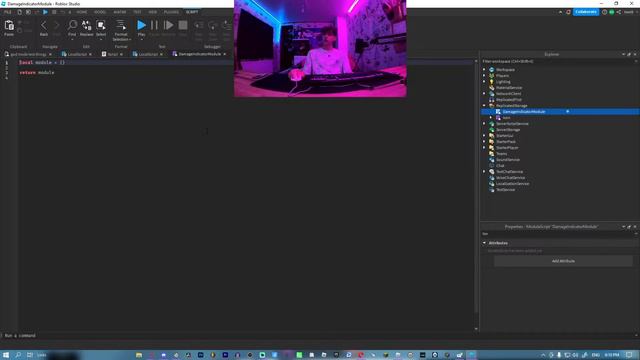The width and height of the screenshot is (640, 360).
Task: Expand the Players tree node
Action: (484, 76)
